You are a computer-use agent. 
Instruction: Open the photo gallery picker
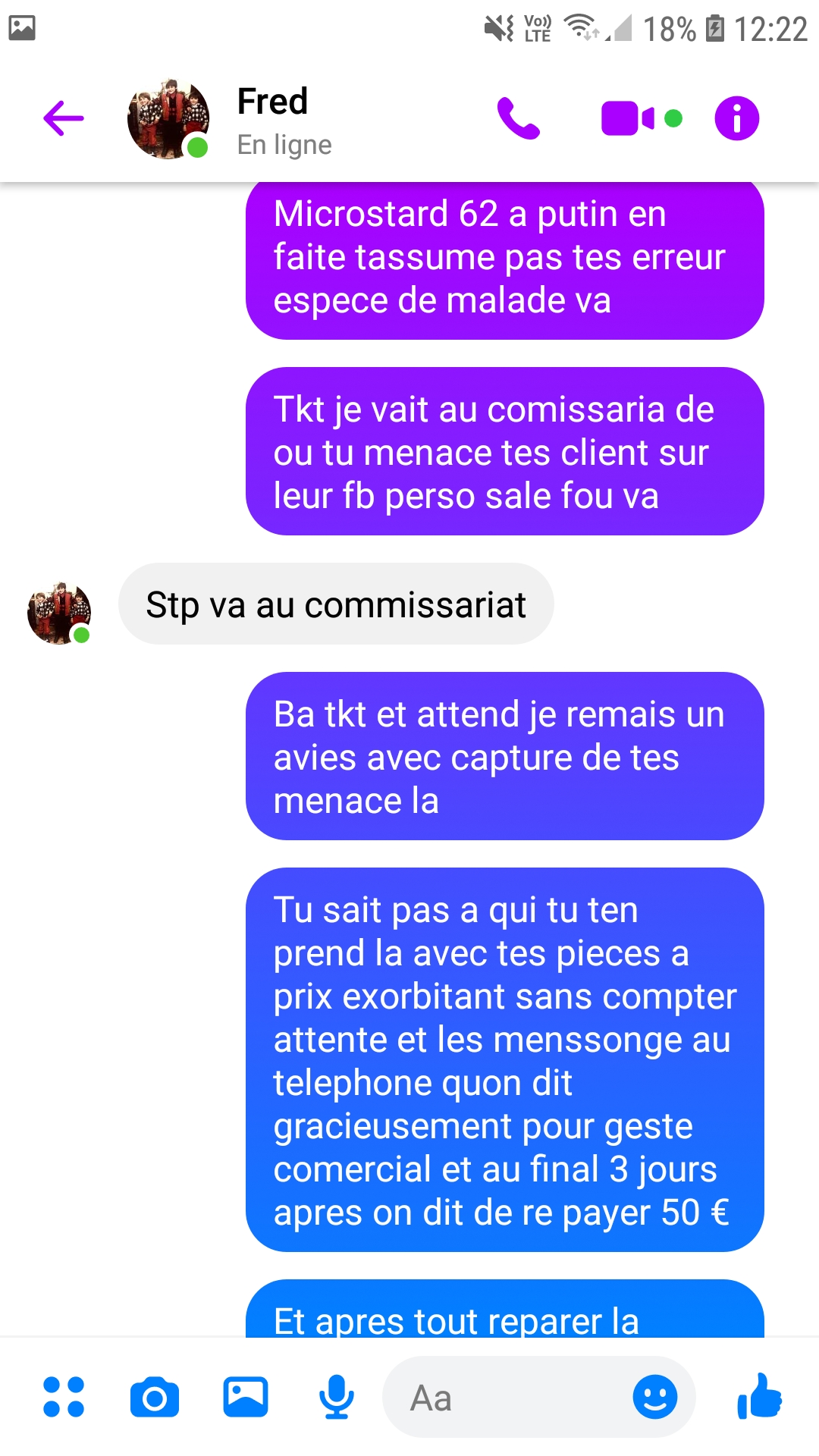[246, 1397]
